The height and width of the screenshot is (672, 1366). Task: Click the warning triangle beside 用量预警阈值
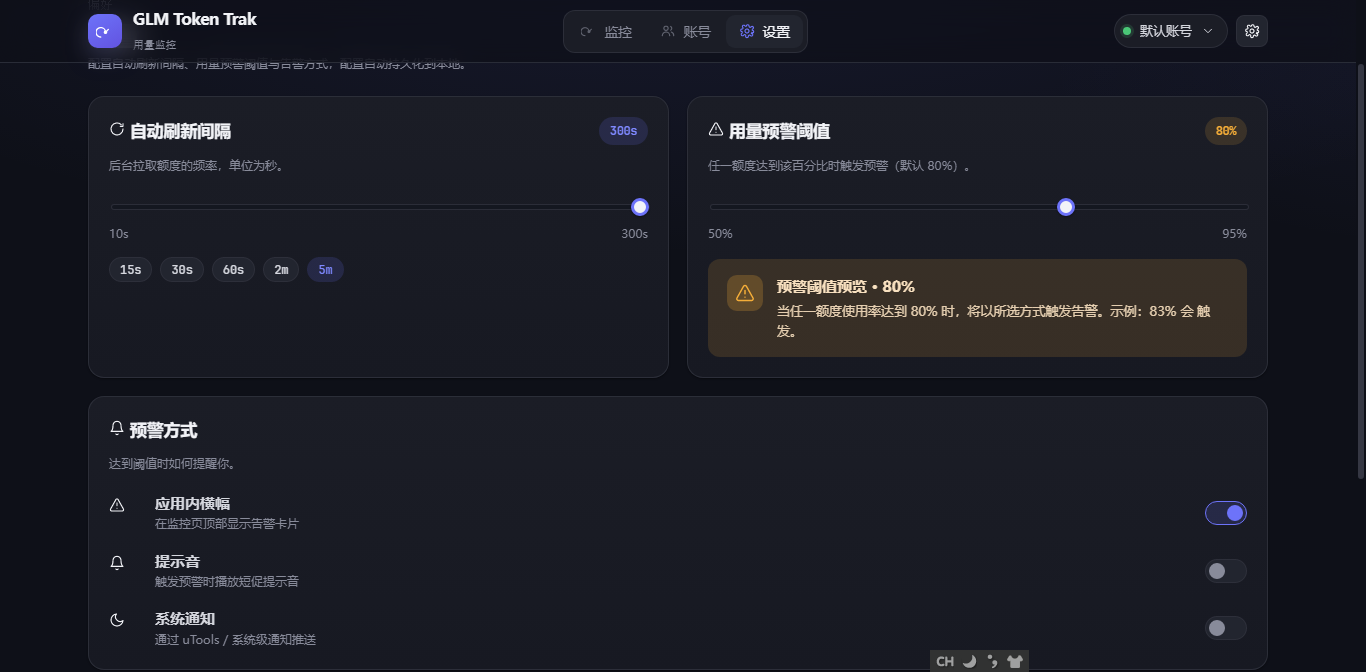(x=716, y=130)
